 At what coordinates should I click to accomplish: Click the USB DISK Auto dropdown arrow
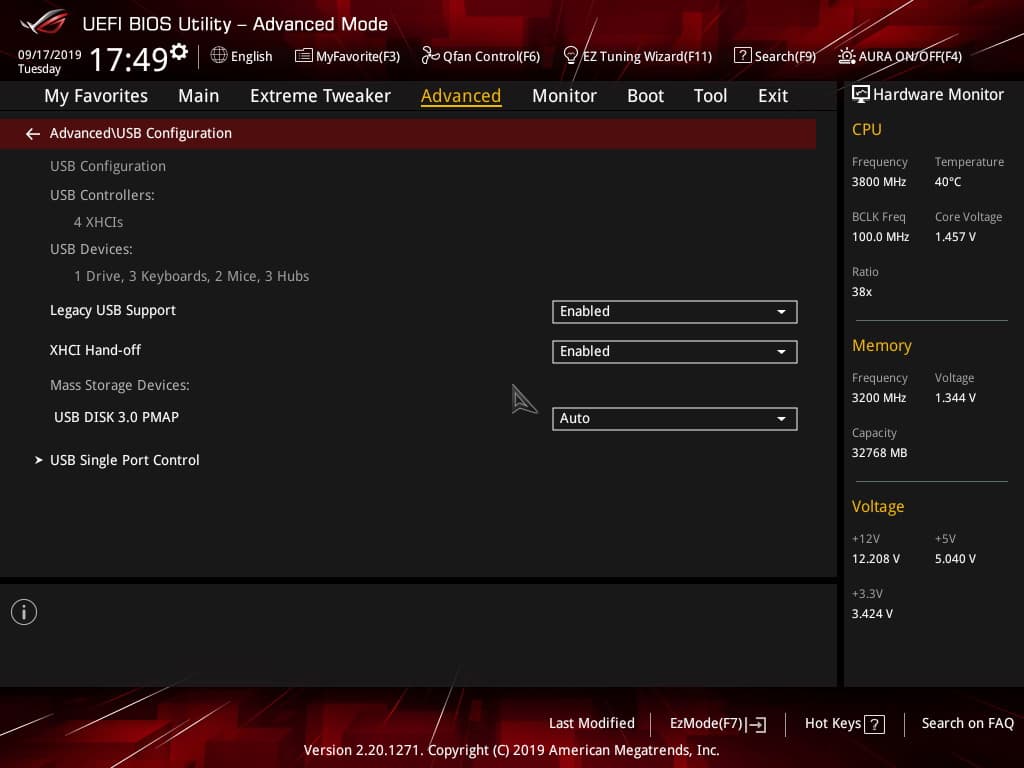pos(781,419)
